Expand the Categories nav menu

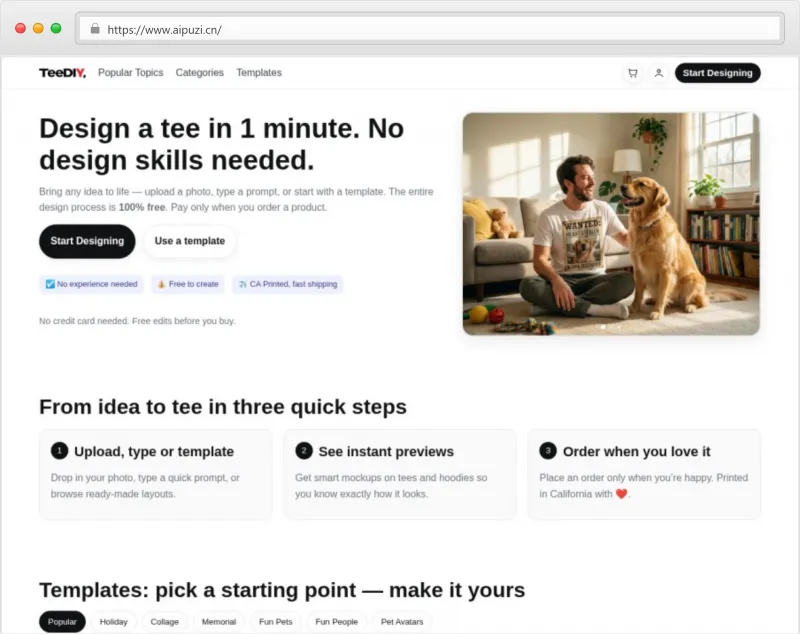(200, 73)
